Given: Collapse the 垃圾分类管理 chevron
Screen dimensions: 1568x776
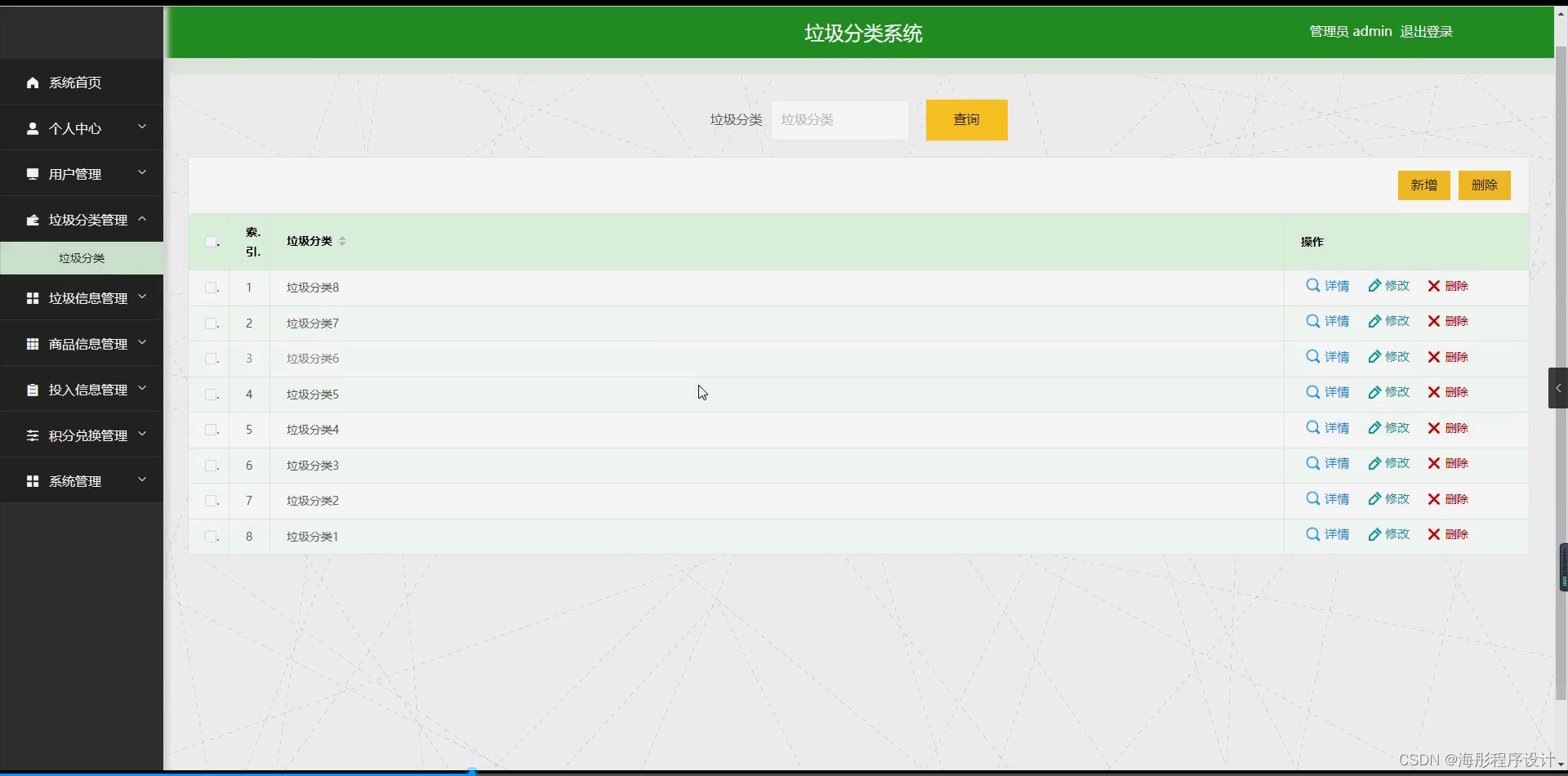Looking at the screenshot, I should pyautogui.click(x=142, y=218).
